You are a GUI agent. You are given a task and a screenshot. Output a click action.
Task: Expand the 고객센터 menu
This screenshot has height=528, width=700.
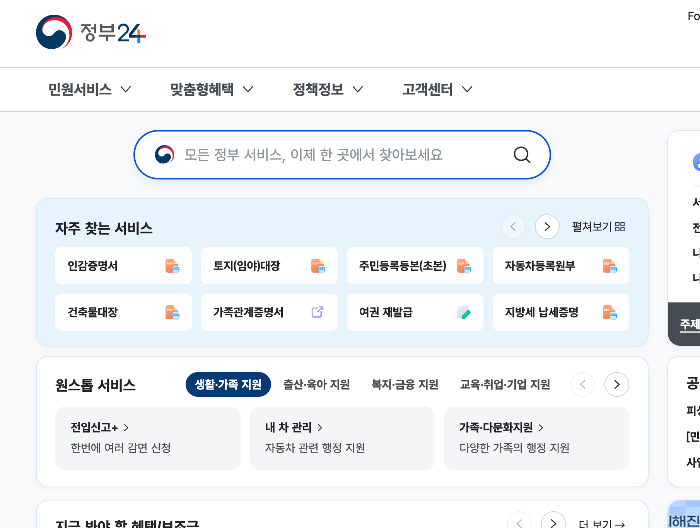click(438, 89)
